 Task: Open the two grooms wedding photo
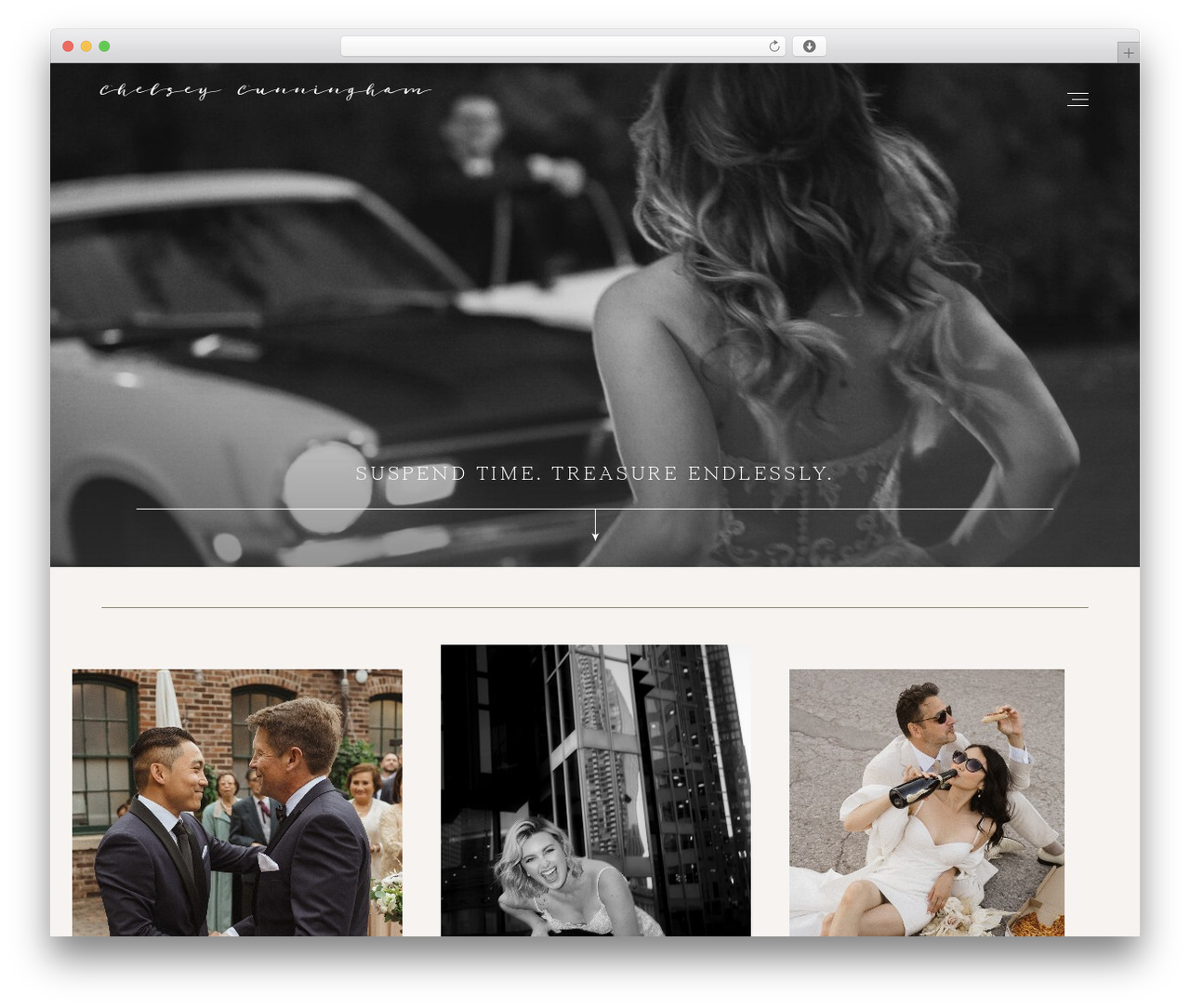tap(237, 802)
